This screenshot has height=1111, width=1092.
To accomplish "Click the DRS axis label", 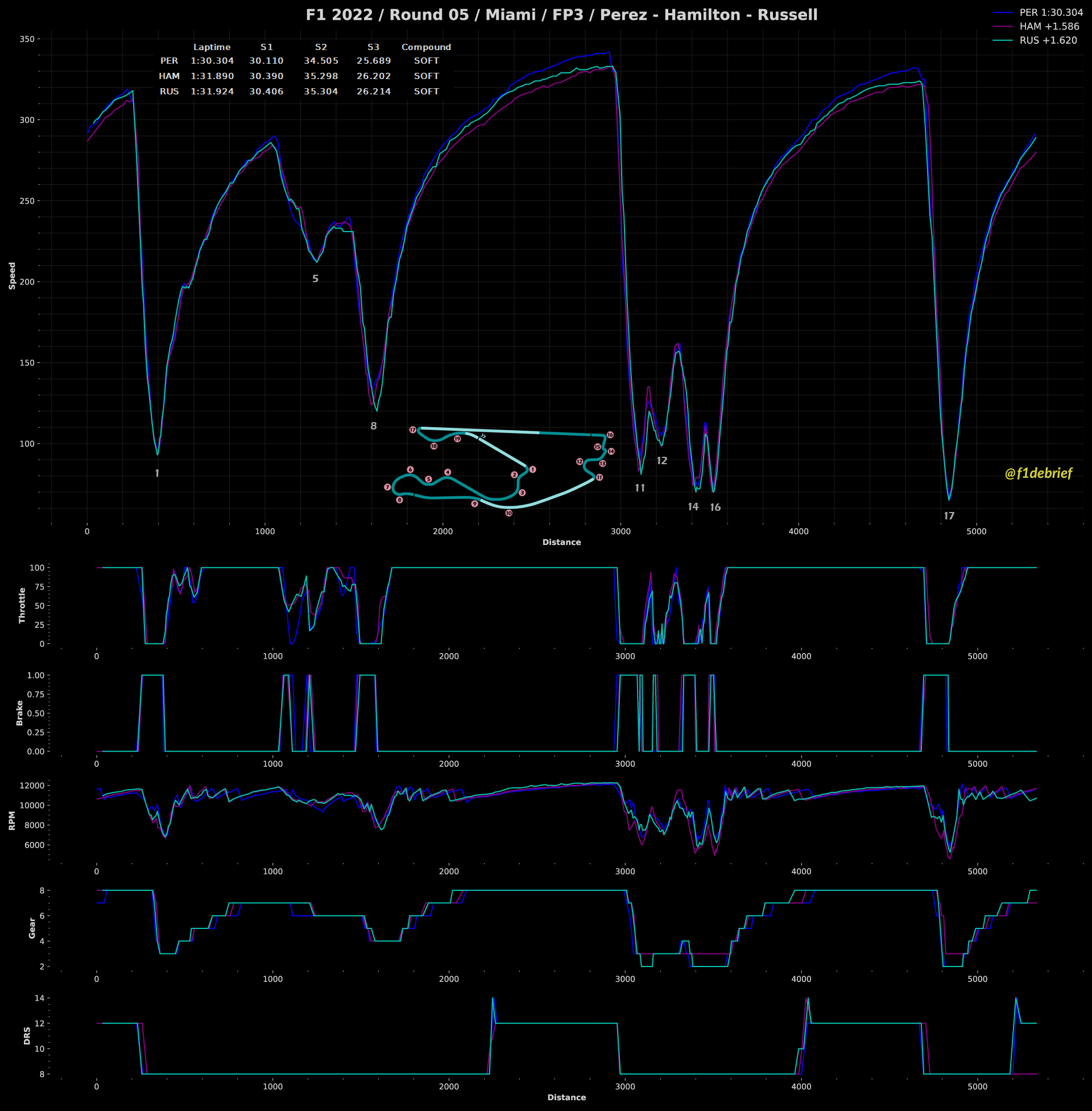I will click(x=27, y=1035).
